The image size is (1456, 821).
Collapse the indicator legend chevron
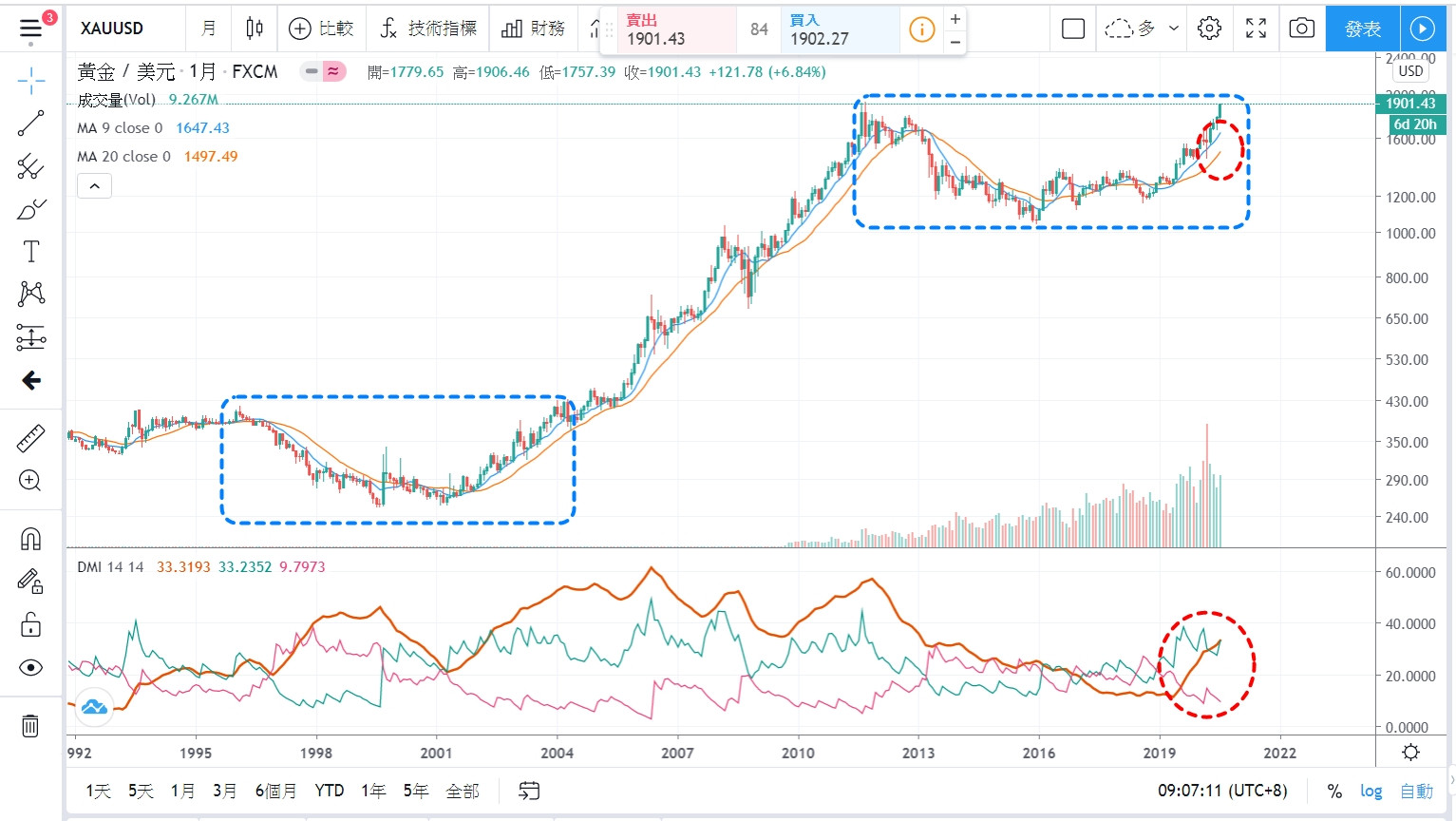click(x=94, y=186)
